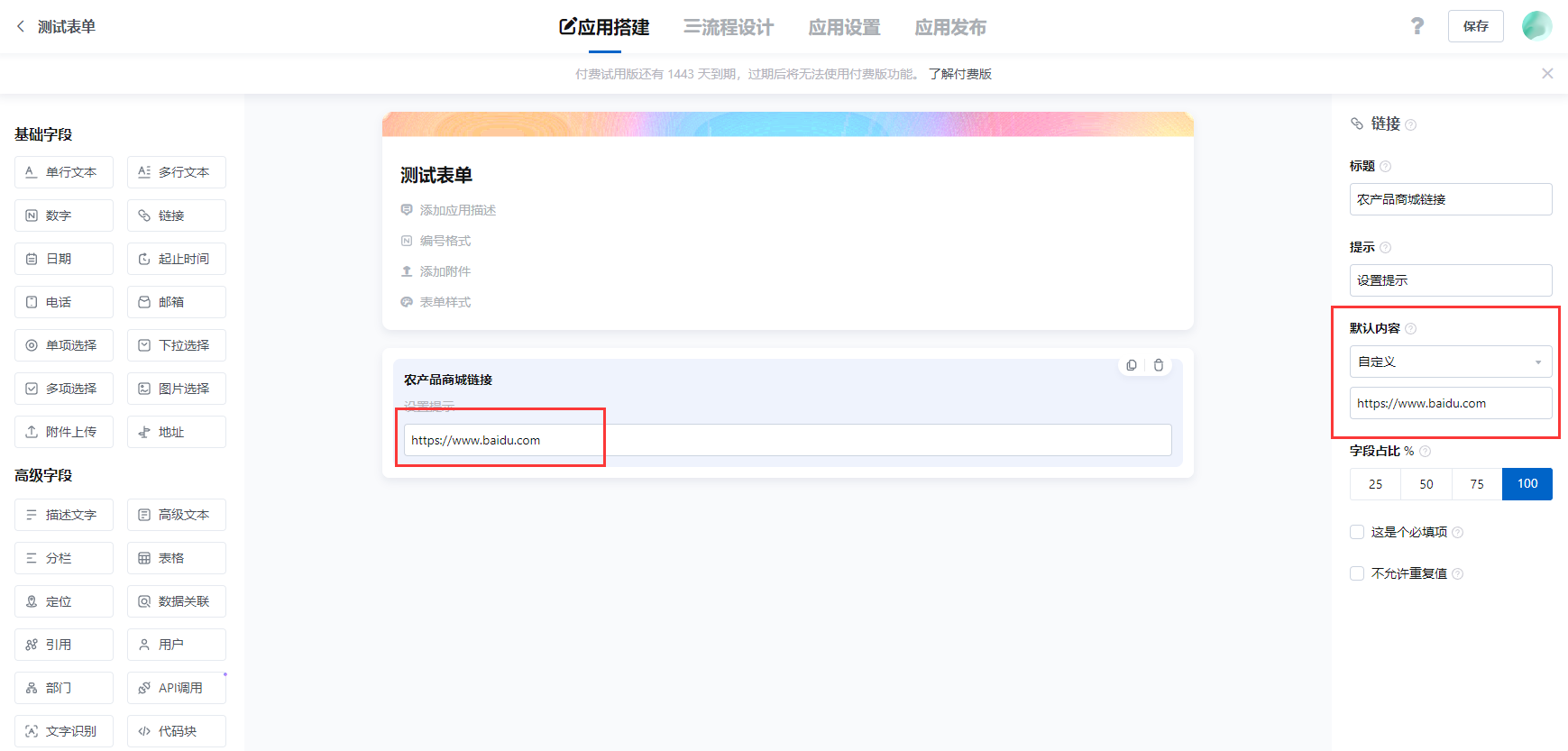Click the help question mark icon
Viewport: 1568px width, 751px height.
point(1417,26)
